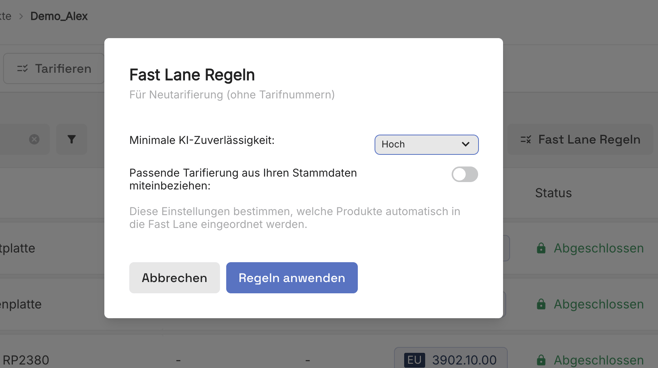Image resolution: width=658 pixels, height=368 pixels.
Task: Click the breadcrumb chevron before Demo_Alex
Action: pos(21,16)
